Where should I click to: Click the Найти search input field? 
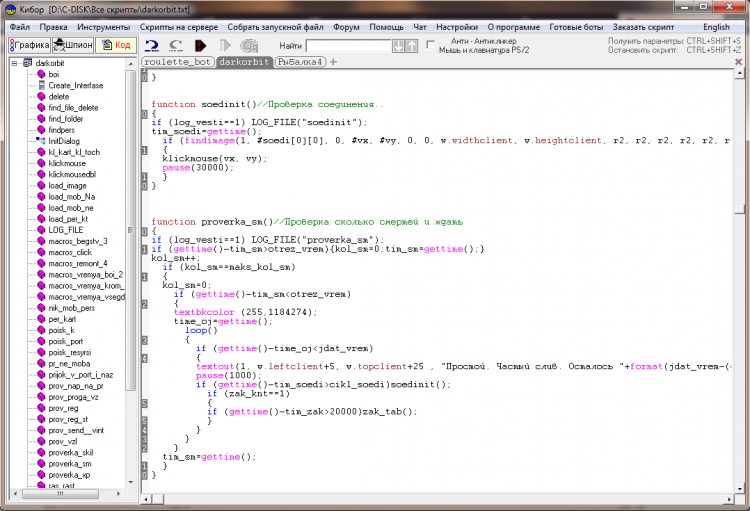[x=348, y=46]
